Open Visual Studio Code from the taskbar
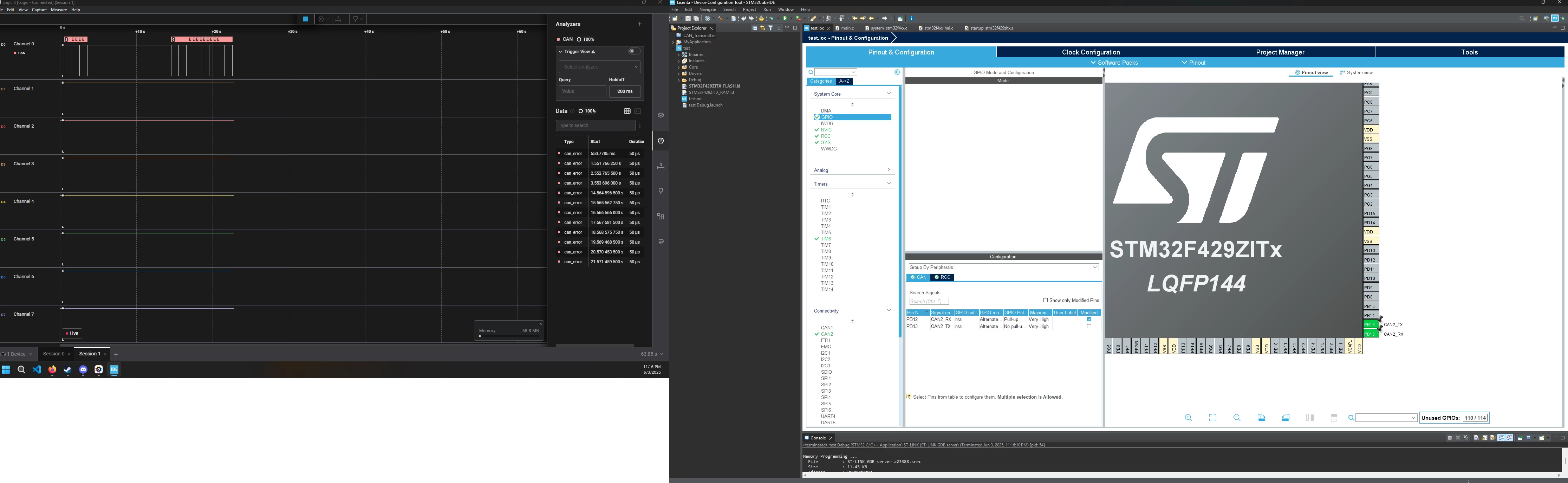This screenshot has height=483, width=1568. (x=37, y=370)
